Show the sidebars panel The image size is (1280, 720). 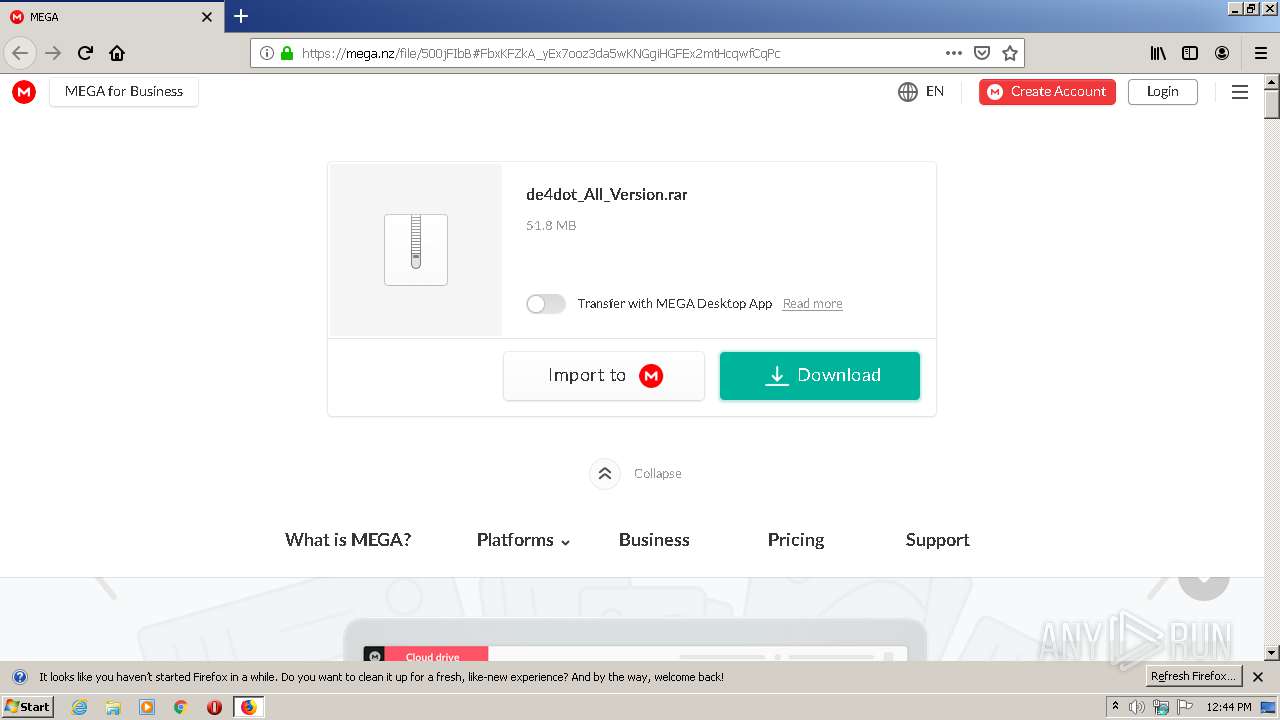click(x=1190, y=53)
